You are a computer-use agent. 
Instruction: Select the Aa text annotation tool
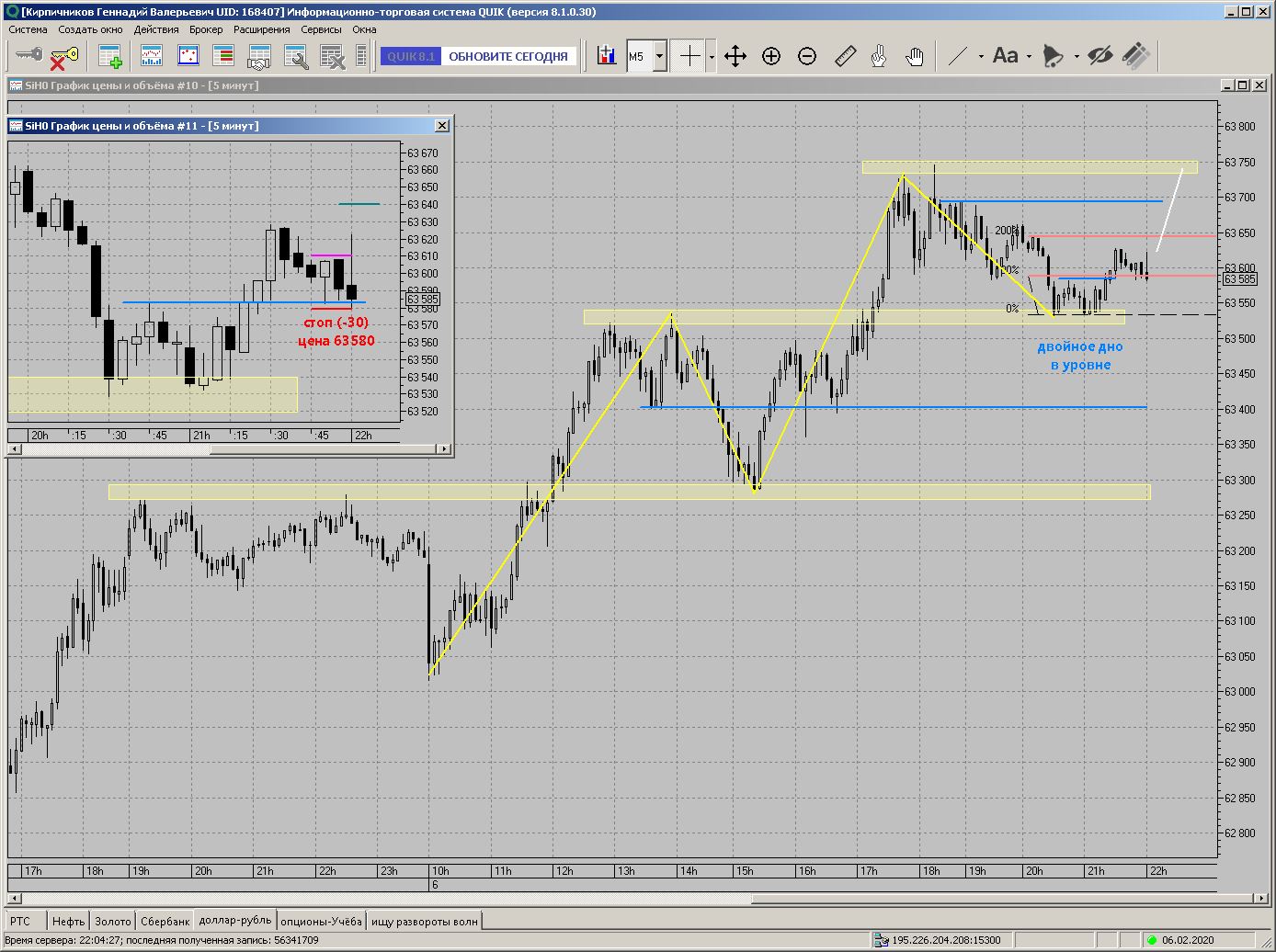click(1006, 56)
